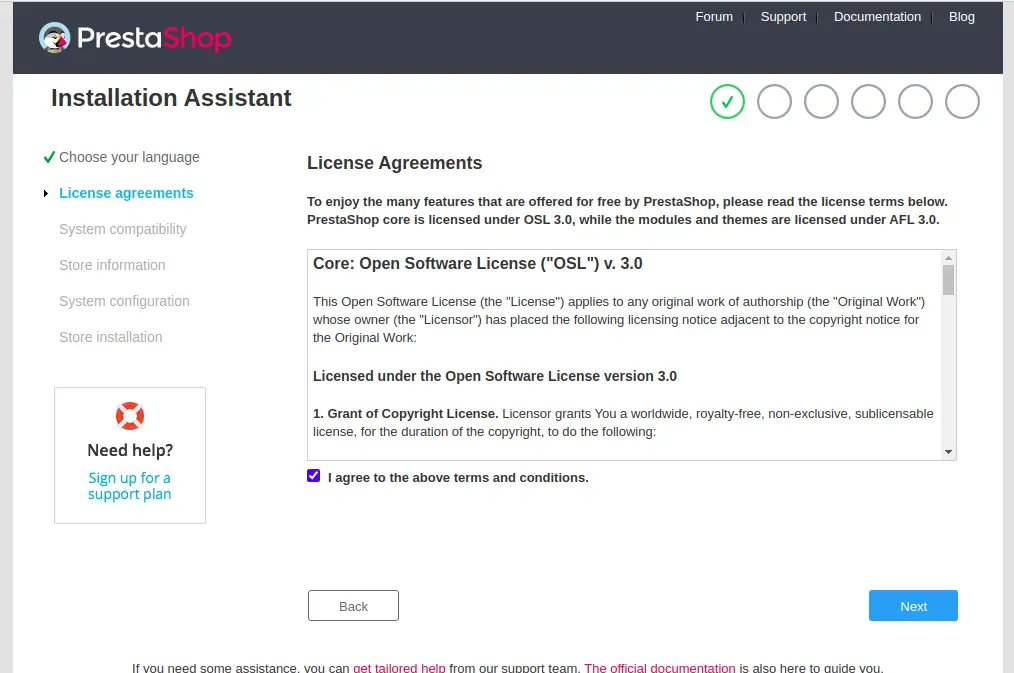Click 'I agree to the above terms' label
The height and width of the screenshot is (673, 1014).
(x=458, y=478)
